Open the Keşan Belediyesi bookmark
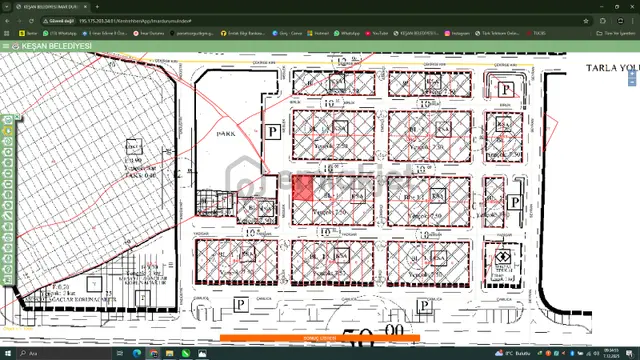This screenshot has width=640, height=360. pos(416,33)
